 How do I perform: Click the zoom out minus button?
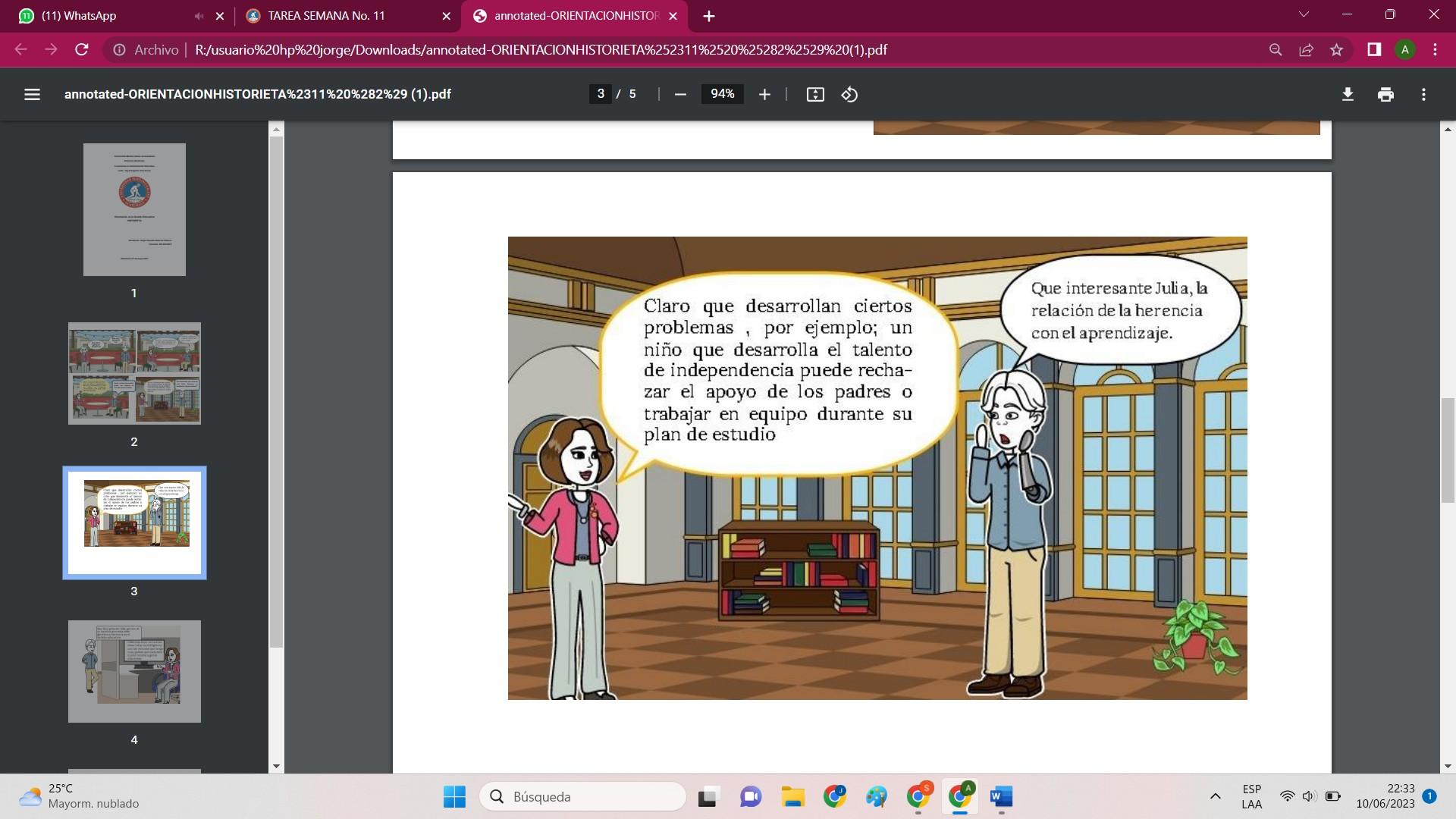pyautogui.click(x=680, y=94)
